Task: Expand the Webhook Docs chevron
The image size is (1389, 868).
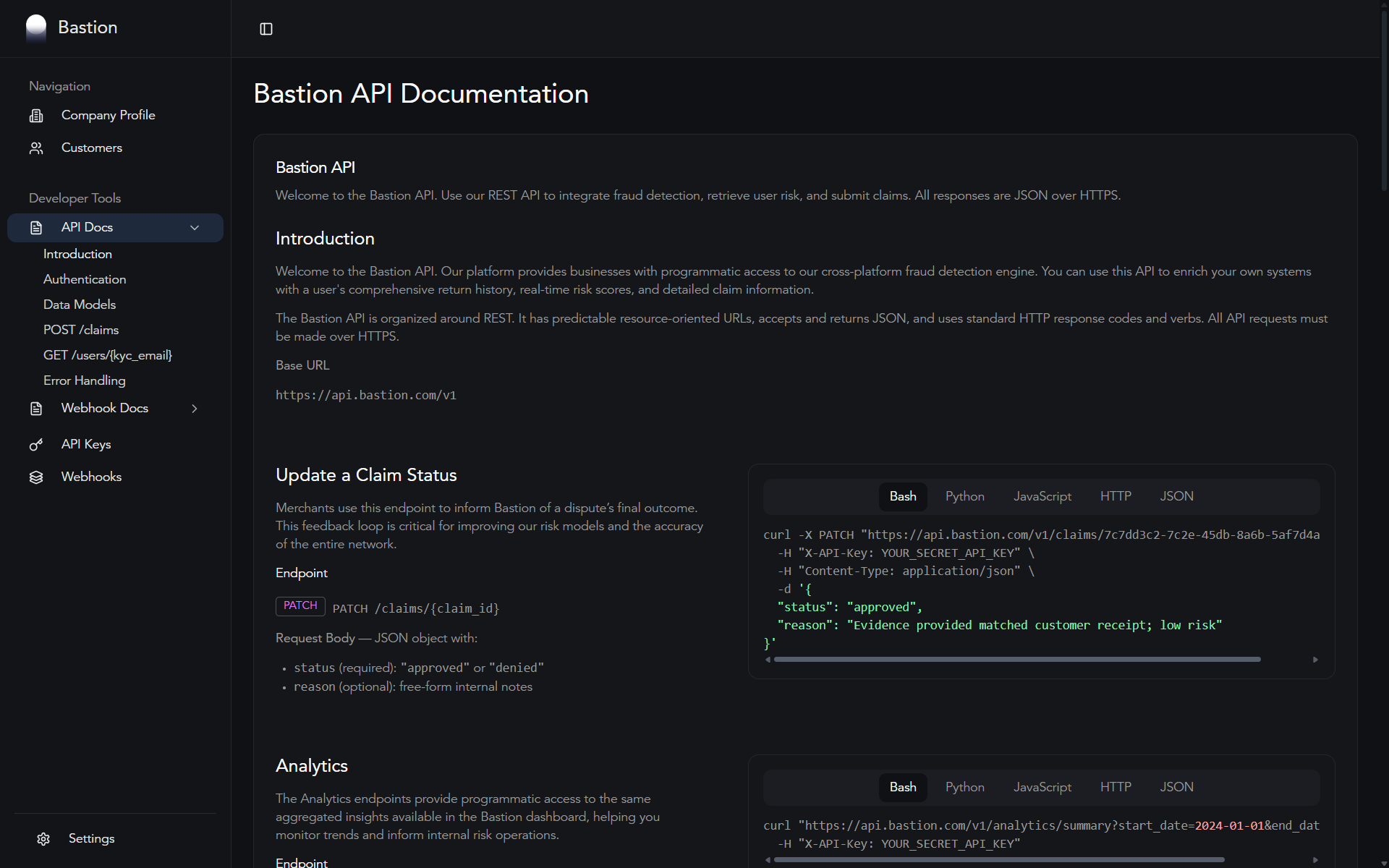Action: coord(195,409)
